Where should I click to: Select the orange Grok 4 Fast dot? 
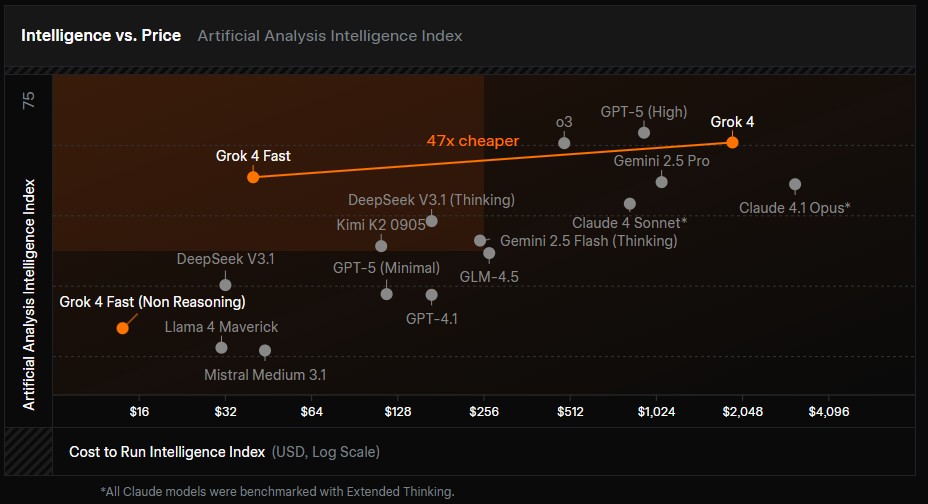253,177
